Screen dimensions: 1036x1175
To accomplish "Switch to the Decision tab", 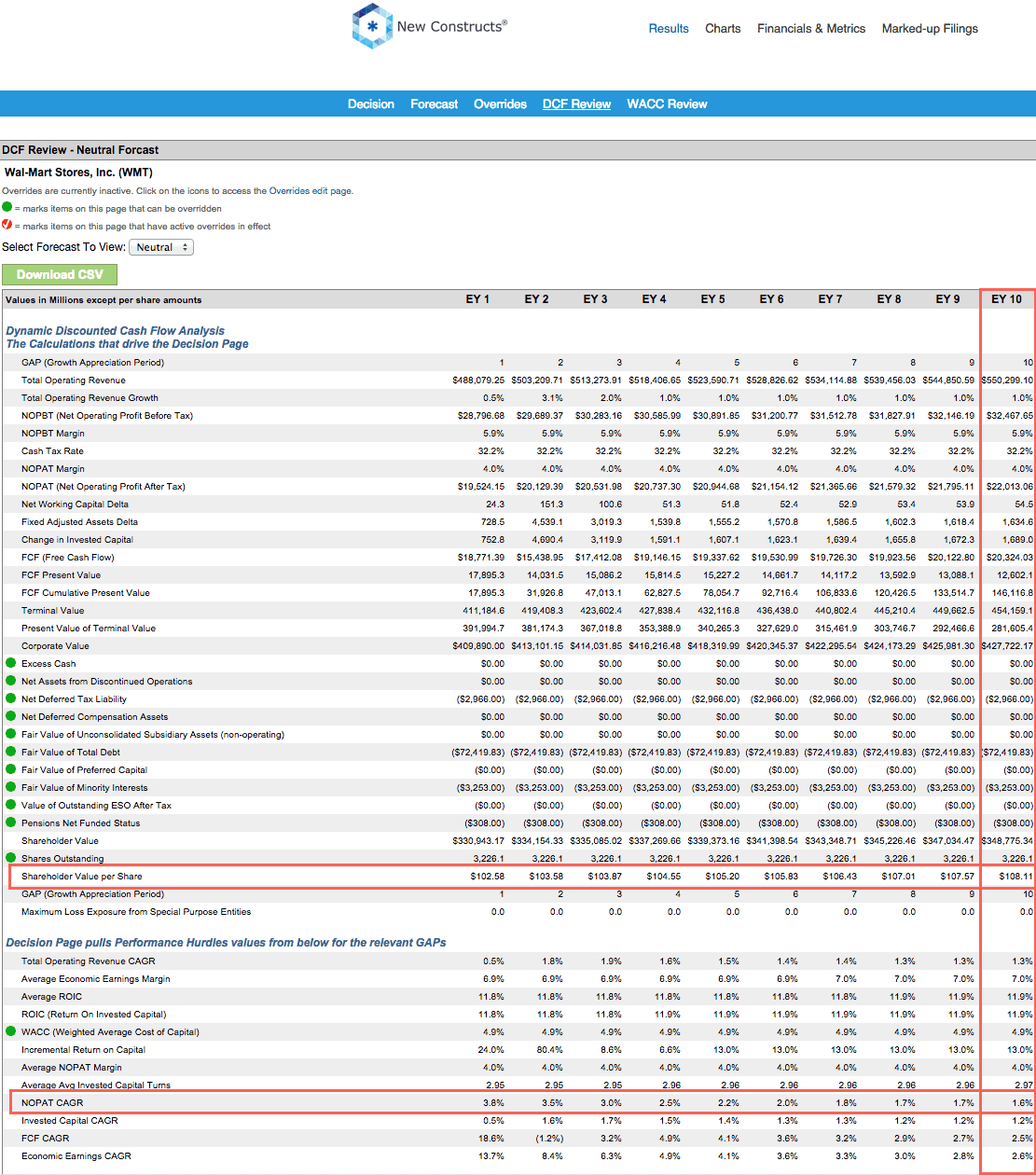I will coord(371,104).
